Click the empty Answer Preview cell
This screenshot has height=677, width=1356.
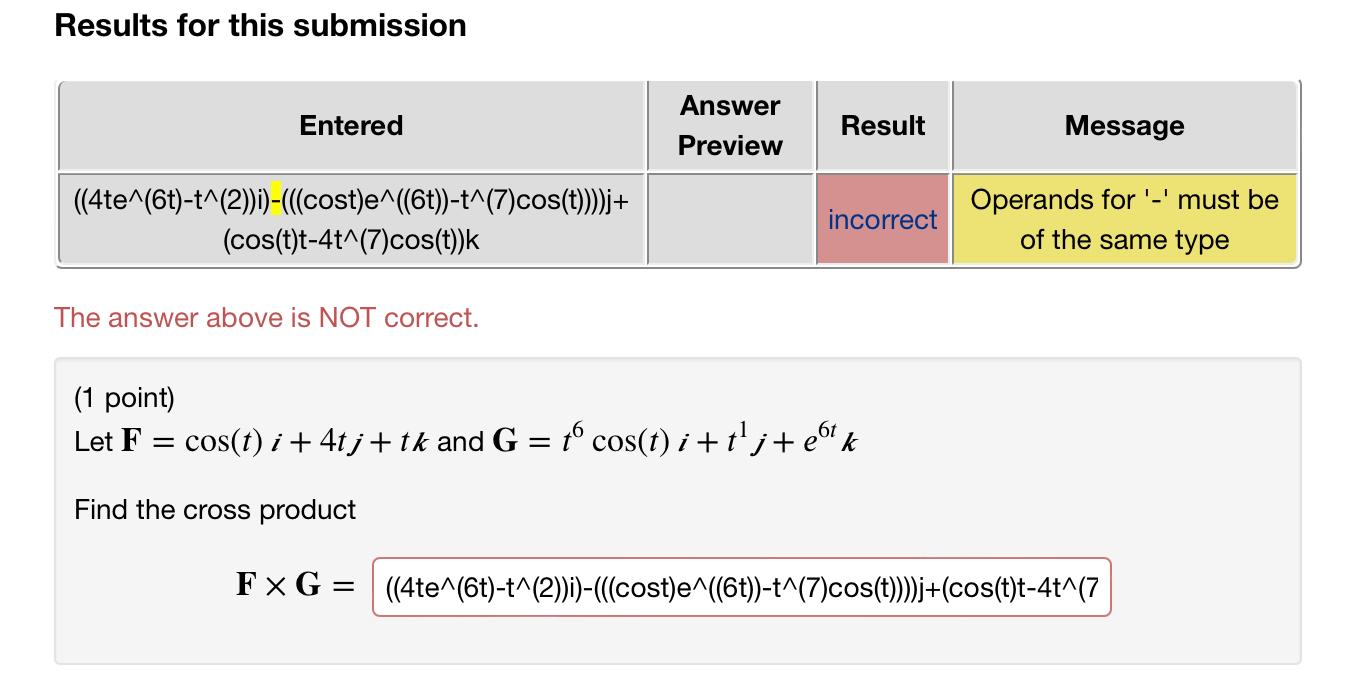pyautogui.click(x=729, y=218)
